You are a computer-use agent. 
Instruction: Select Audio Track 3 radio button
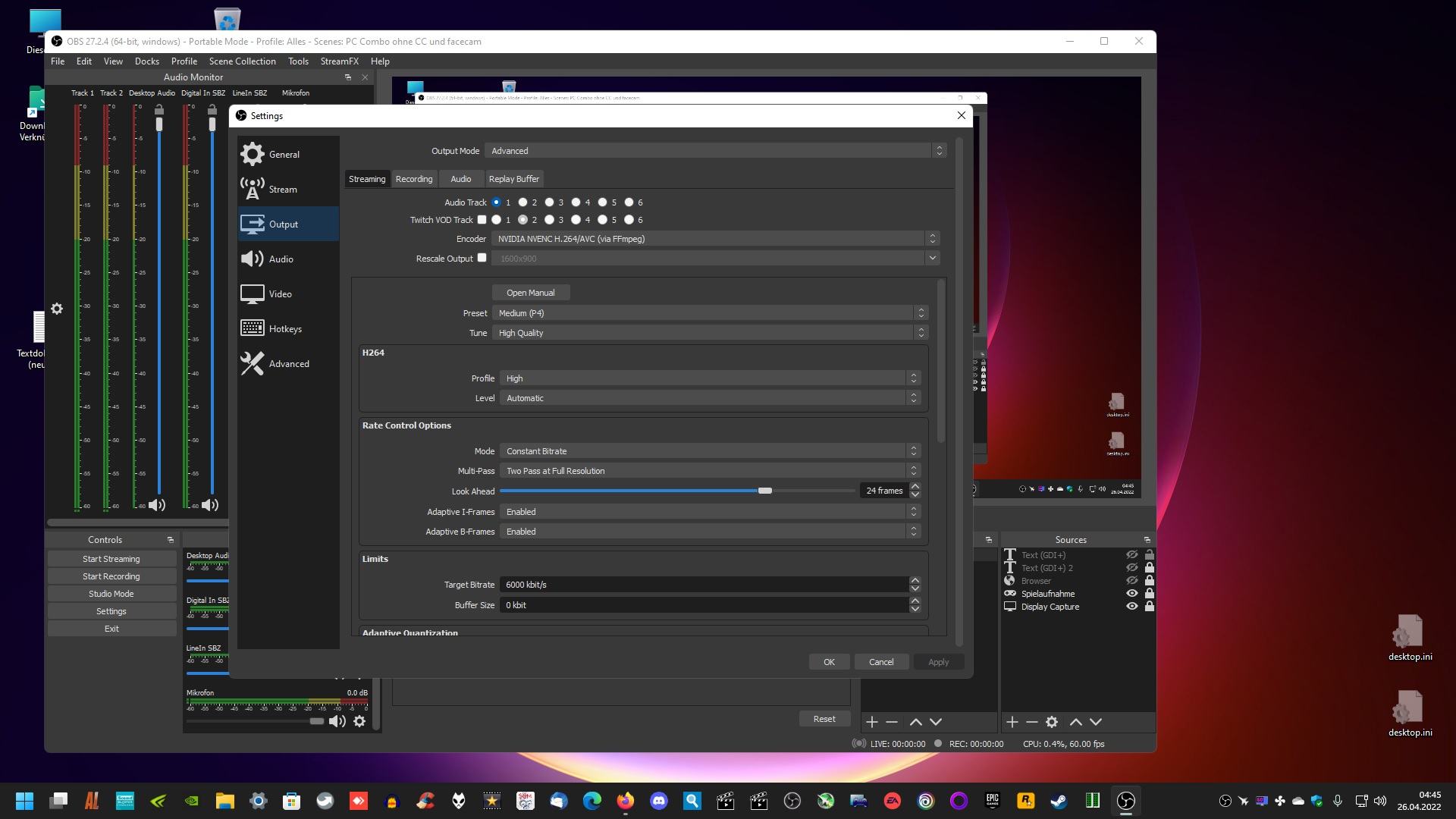(549, 202)
